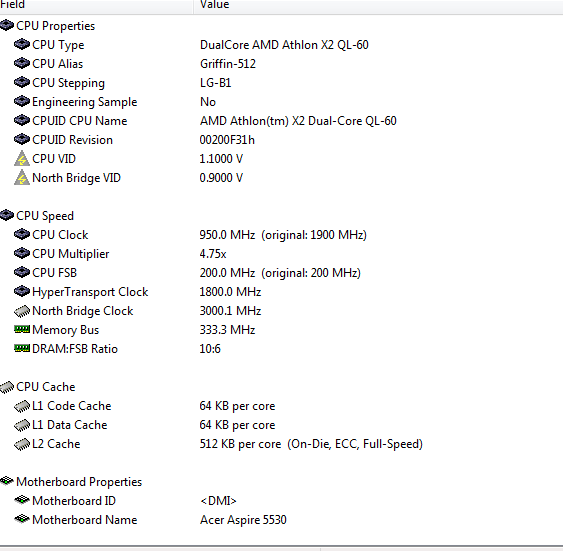Select the L1 Data Cache row

(x=282, y=425)
